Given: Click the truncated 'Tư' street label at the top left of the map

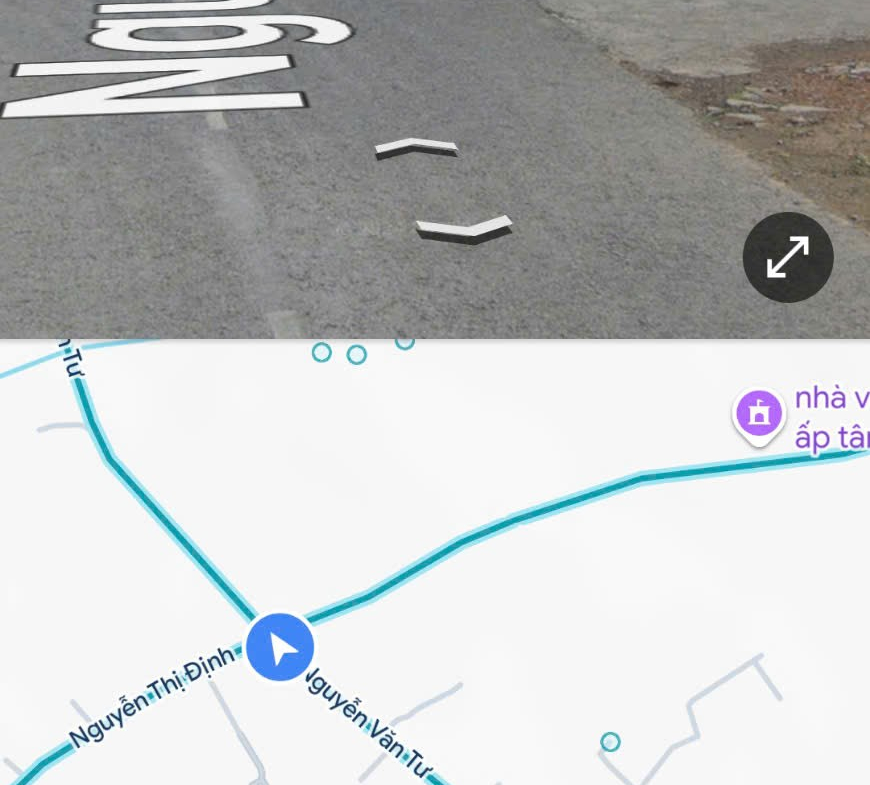Looking at the screenshot, I should coord(72,359).
